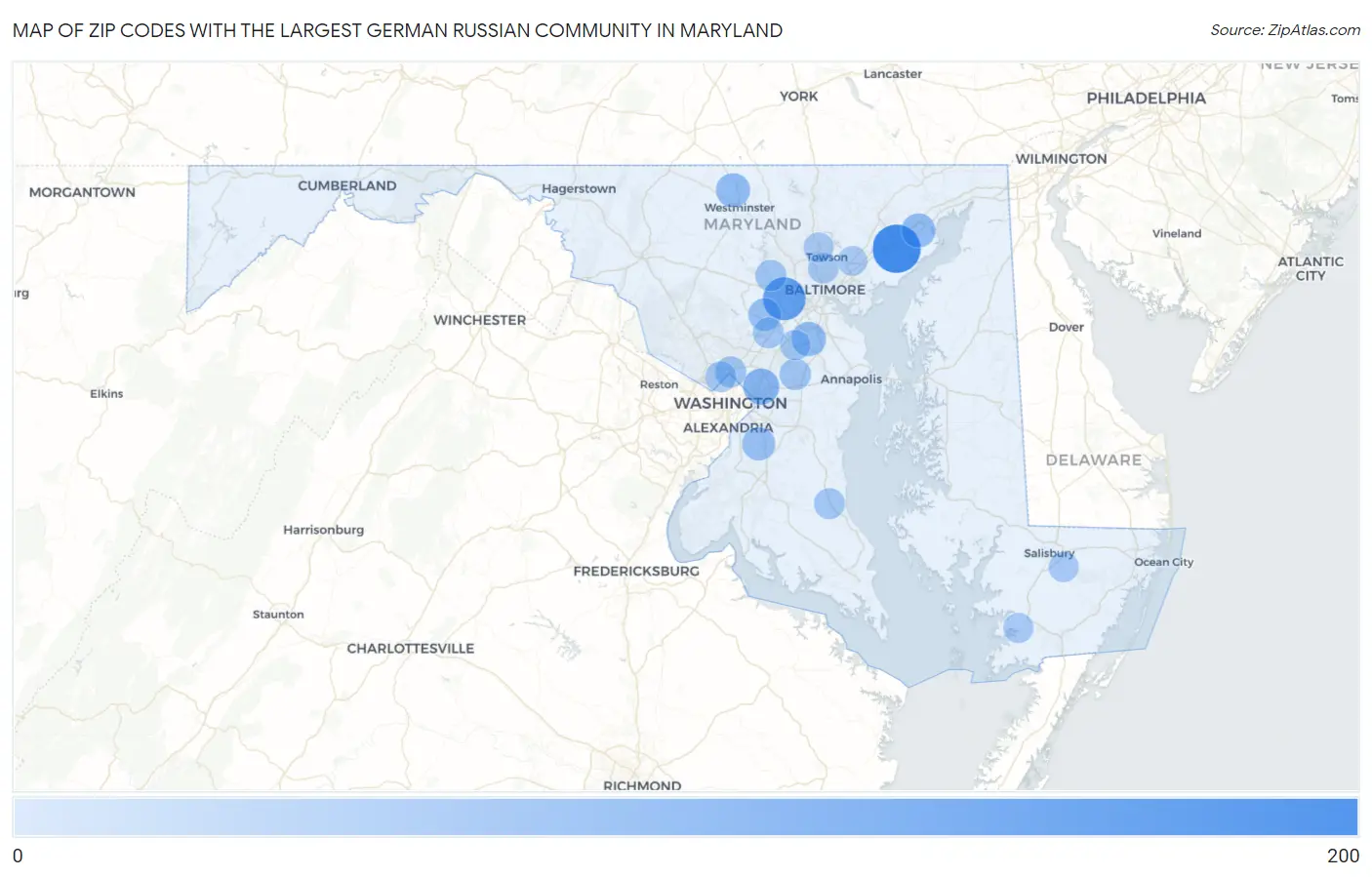1372x877 pixels.
Task: Click the MARYLAND state label
Action: (752, 223)
